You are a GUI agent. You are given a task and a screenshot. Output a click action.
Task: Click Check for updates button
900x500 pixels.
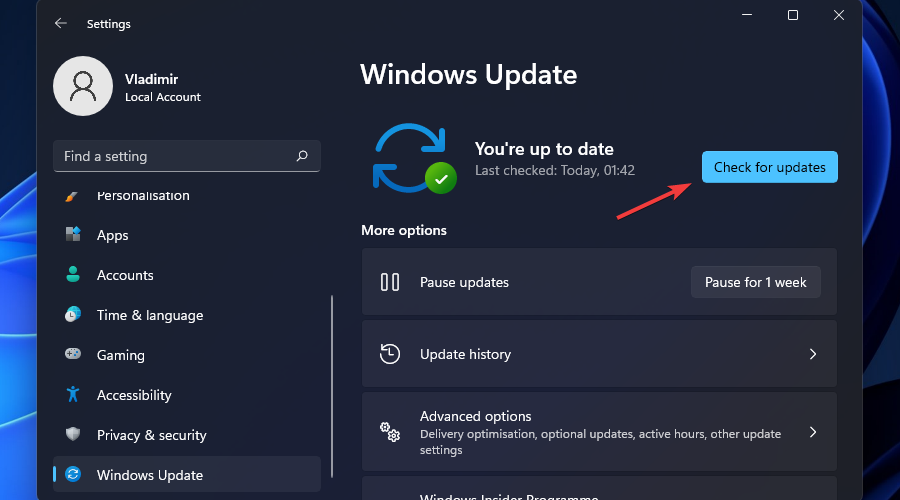click(x=770, y=167)
